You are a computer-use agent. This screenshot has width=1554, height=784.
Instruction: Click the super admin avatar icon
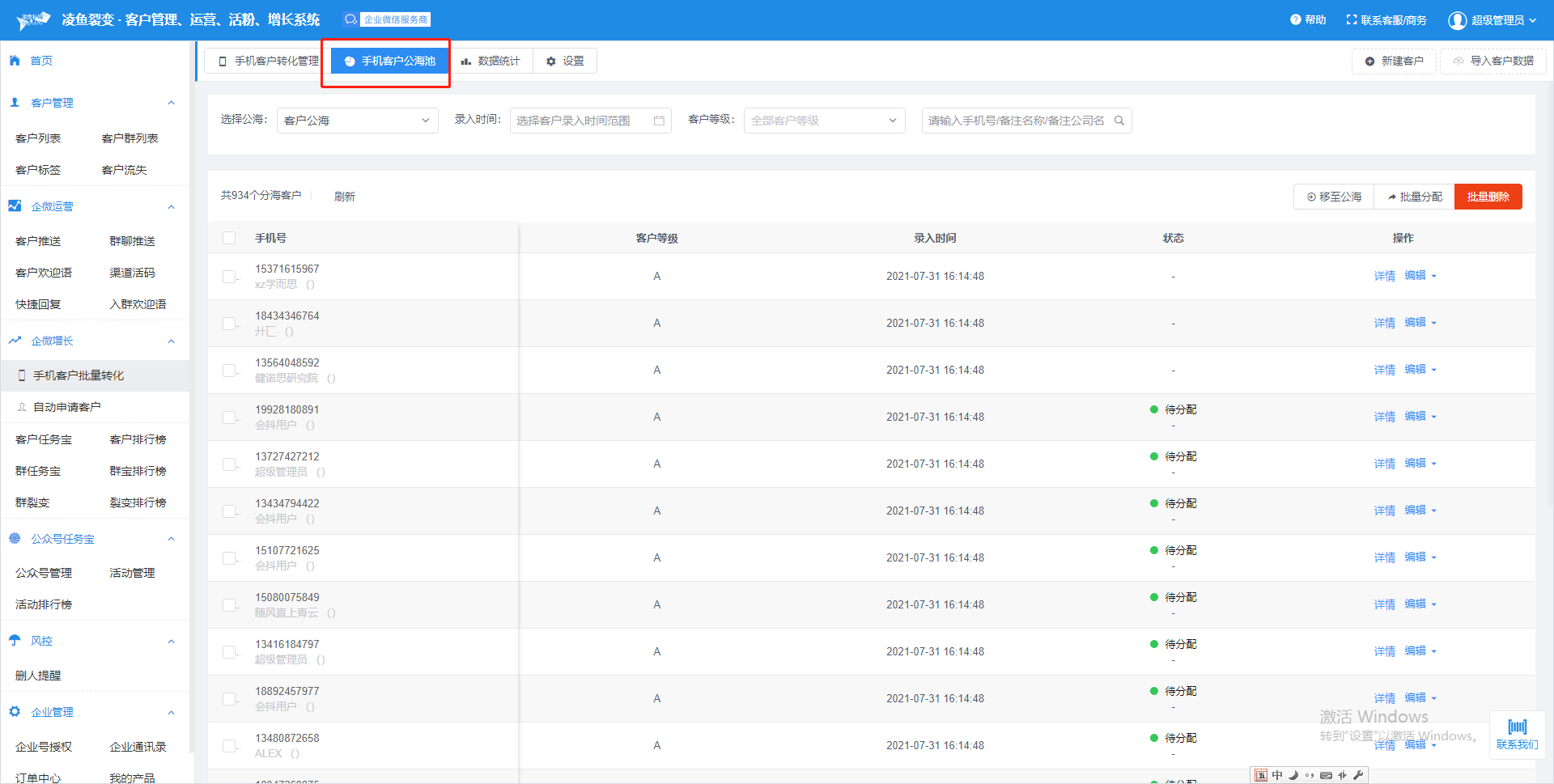pos(1457,20)
